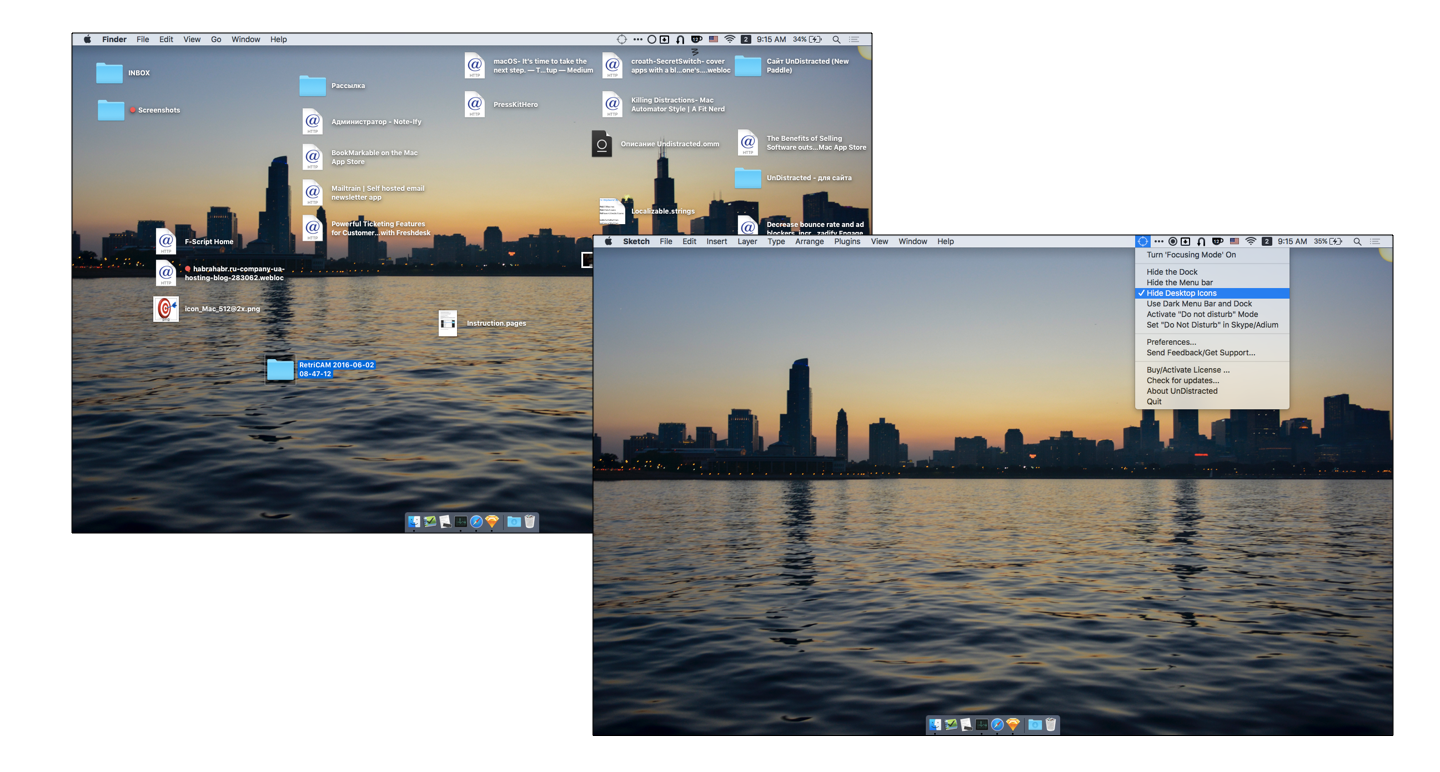Screen dimensions: 1440x772
Task: Open Safari from the Finder screen dock
Action: pyautogui.click(x=476, y=521)
